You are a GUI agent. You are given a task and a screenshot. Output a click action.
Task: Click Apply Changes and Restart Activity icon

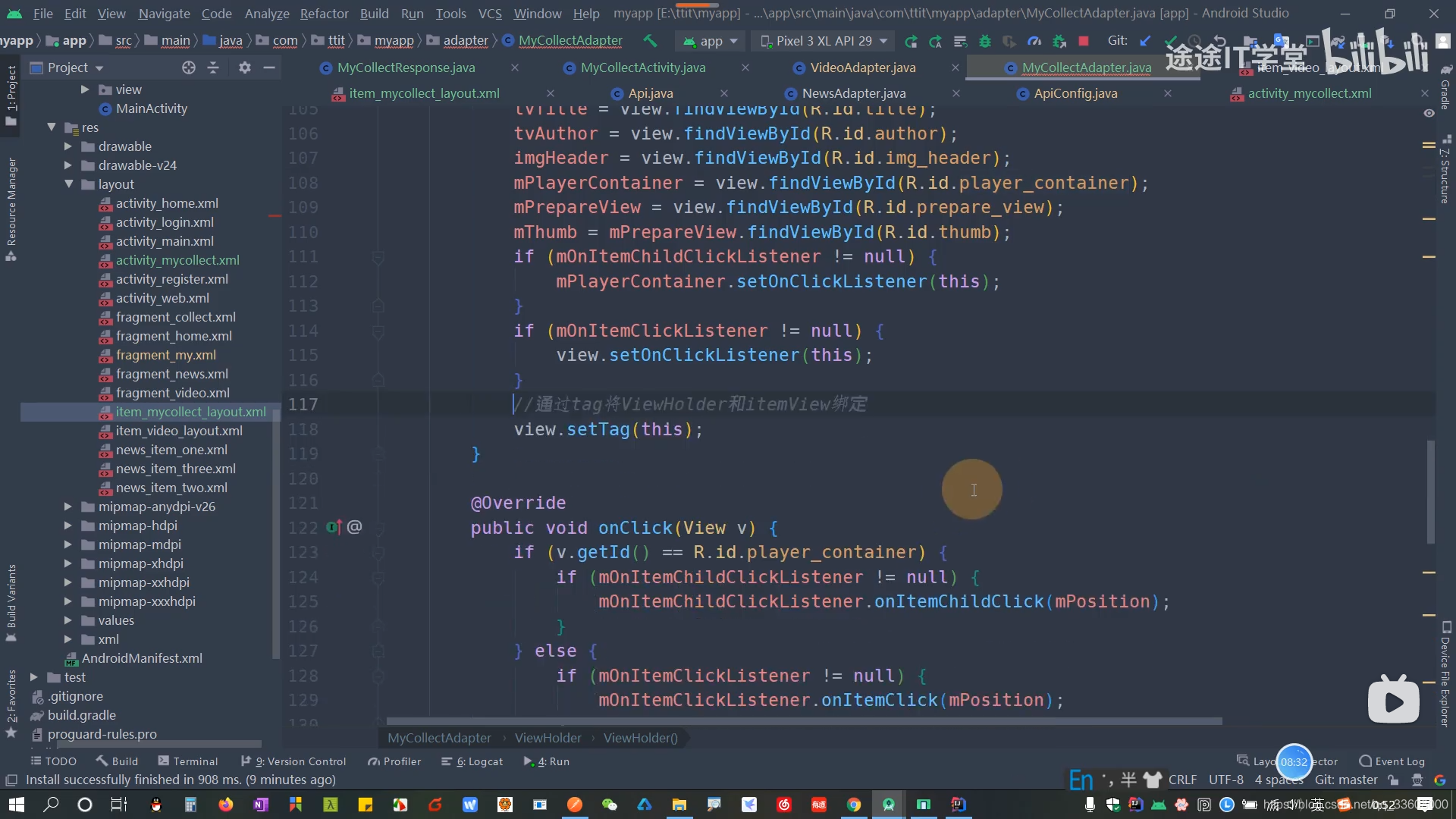pyautogui.click(x=935, y=41)
